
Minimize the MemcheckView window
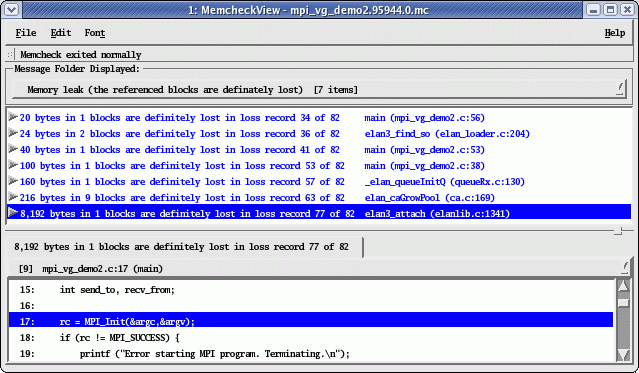(x=594, y=9)
